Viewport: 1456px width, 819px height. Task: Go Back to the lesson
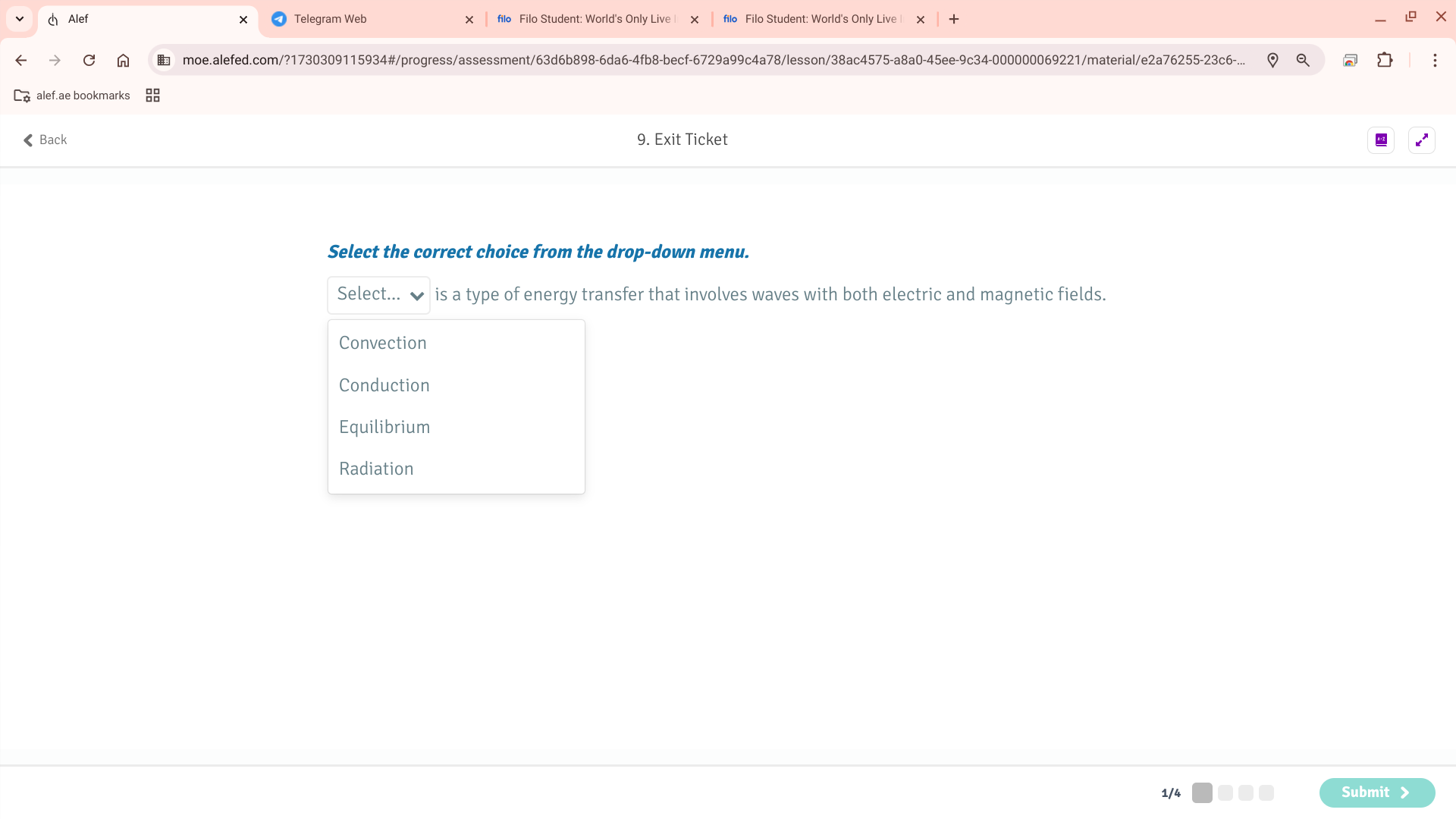pyautogui.click(x=45, y=140)
